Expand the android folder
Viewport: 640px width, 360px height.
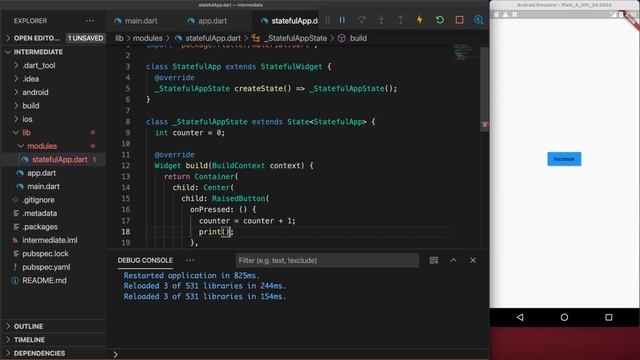point(35,92)
